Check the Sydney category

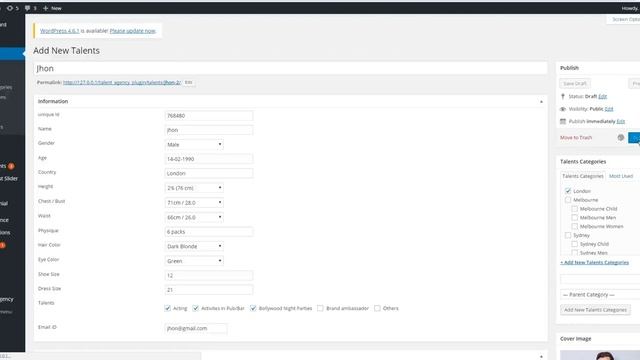pos(568,235)
